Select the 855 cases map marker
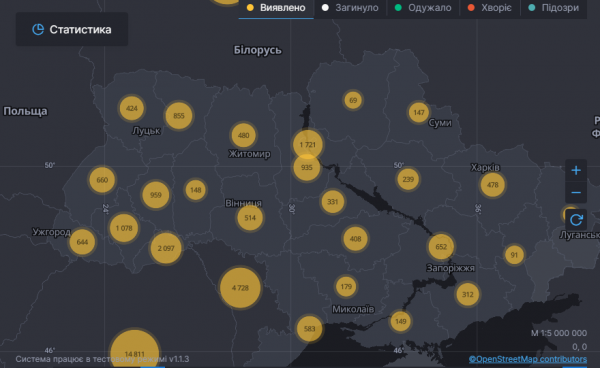The height and width of the screenshot is (368, 600). [x=179, y=116]
